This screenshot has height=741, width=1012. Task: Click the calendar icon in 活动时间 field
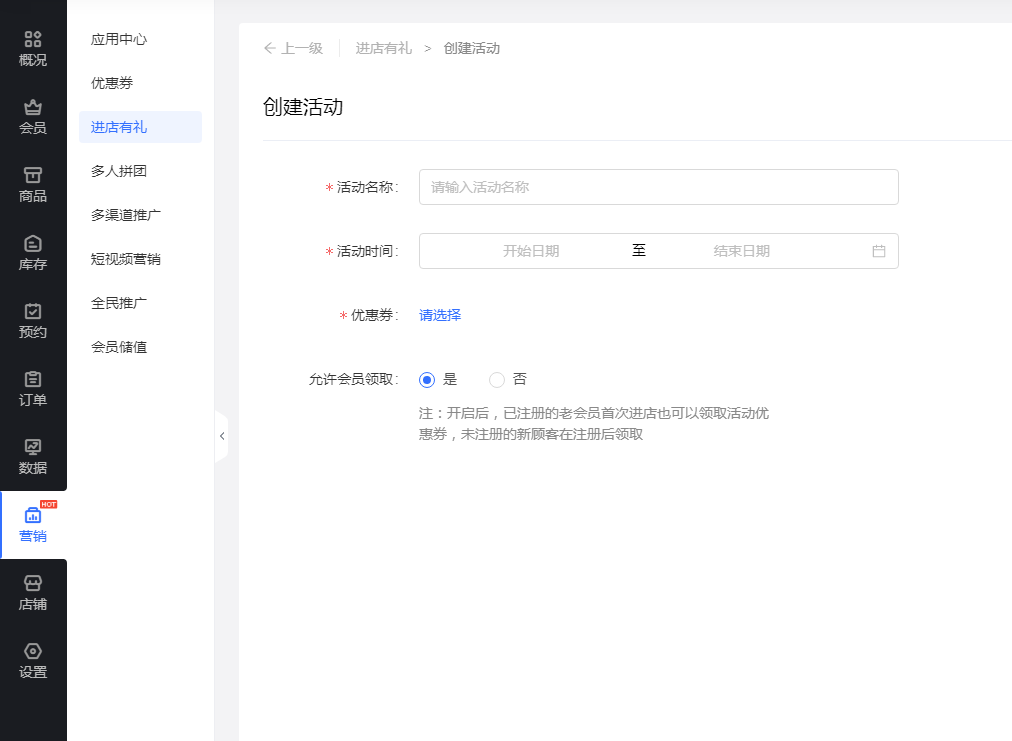(878, 251)
